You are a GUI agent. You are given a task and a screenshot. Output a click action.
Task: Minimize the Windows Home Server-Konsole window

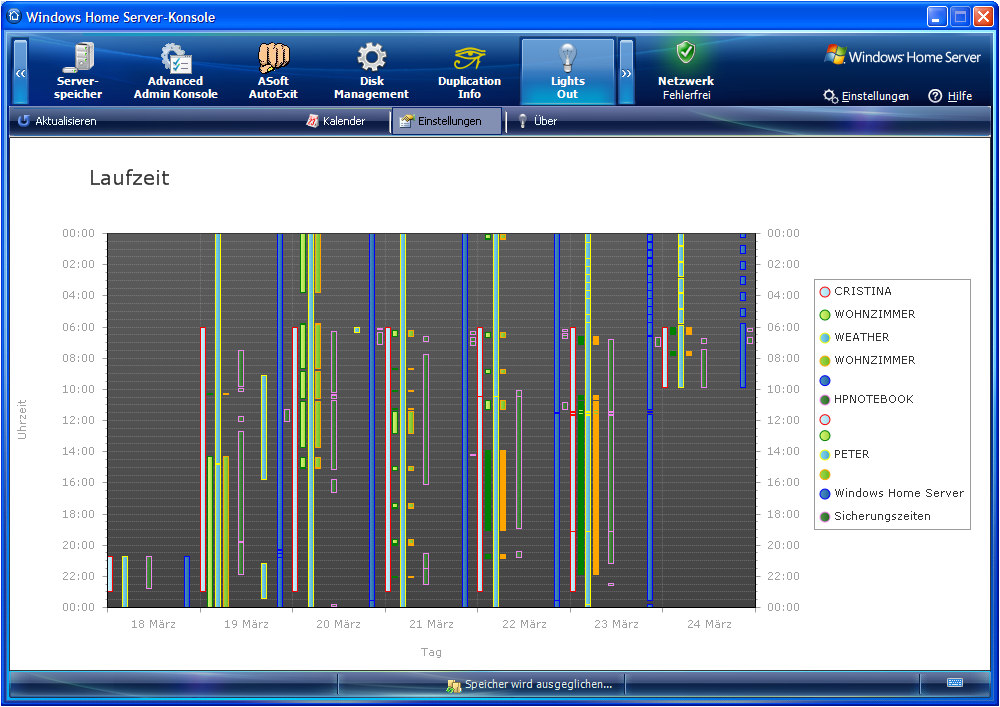[x=937, y=17]
